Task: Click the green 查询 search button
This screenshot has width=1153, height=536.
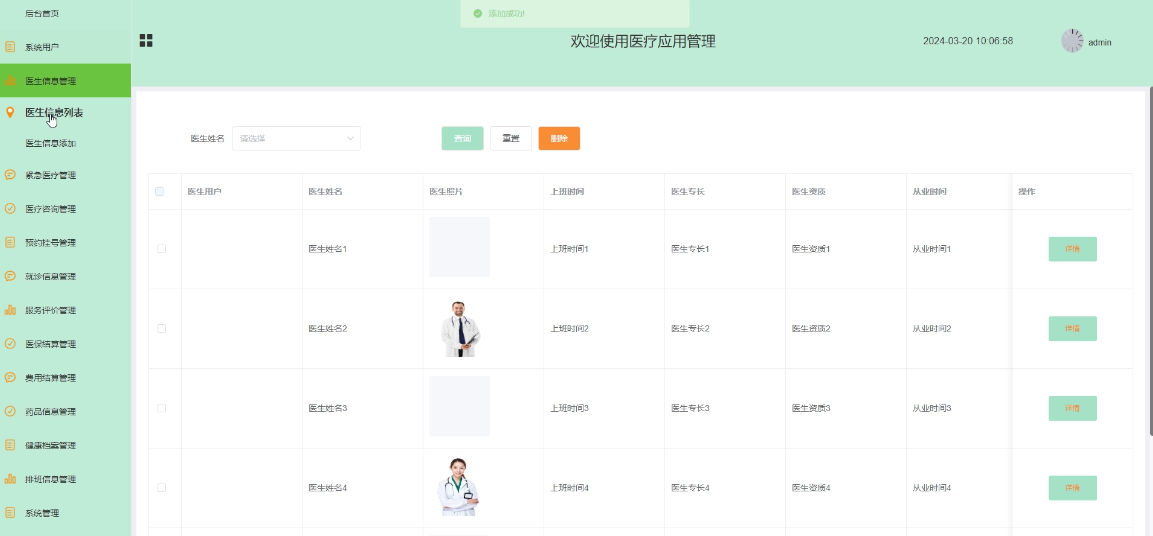Action: [x=463, y=138]
